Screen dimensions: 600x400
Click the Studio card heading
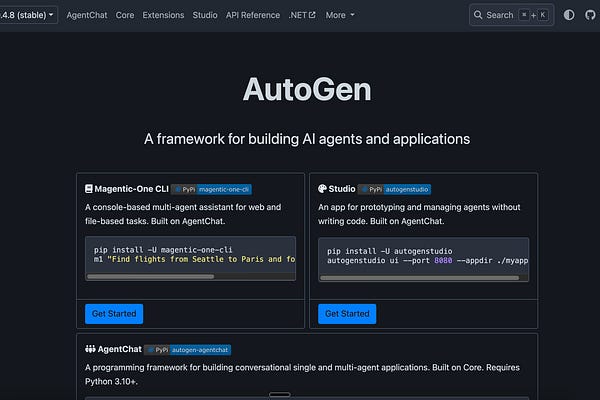click(342, 189)
